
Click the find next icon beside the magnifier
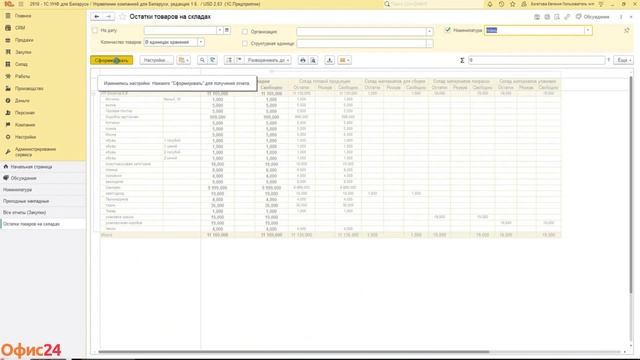point(212,60)
